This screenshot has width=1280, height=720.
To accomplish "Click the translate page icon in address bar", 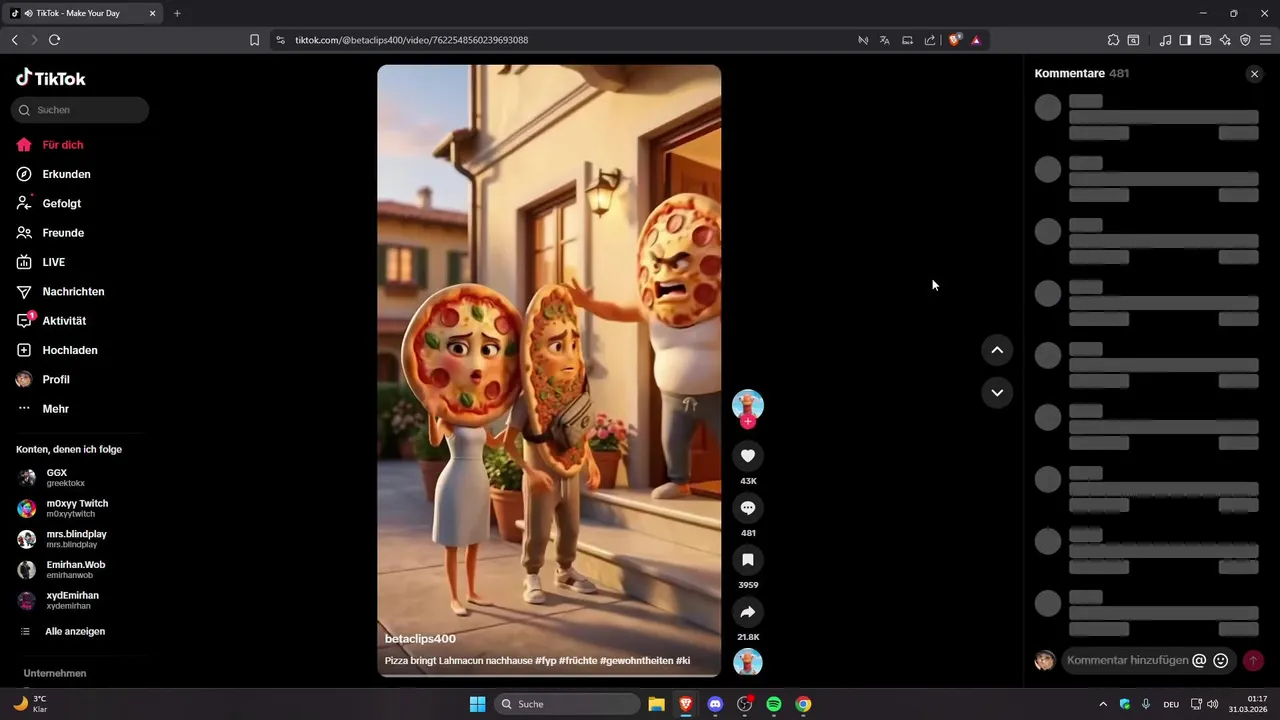I will tap(885, 40).
